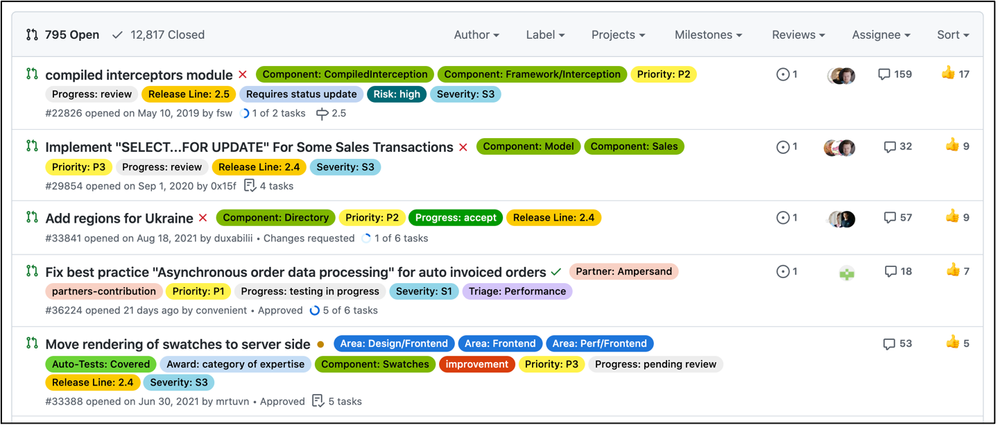
Task: Expand the Label filter dropdown
Action: point(545,35)
